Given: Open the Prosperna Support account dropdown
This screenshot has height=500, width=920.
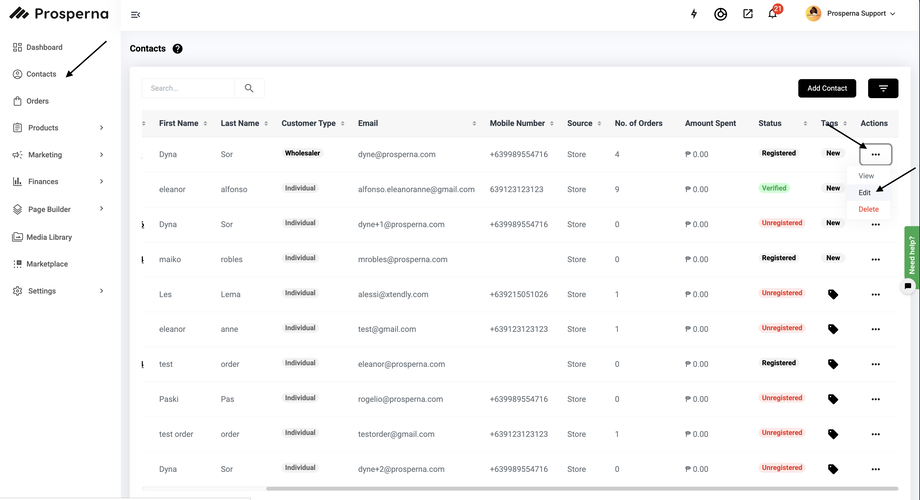Looking at the screenshot, I should click(852, 14).
